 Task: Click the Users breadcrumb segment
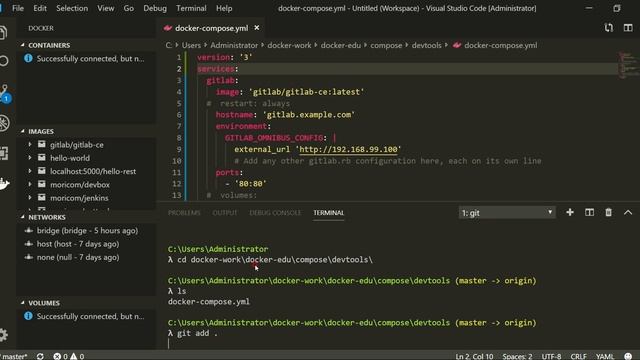pos(191,45)
